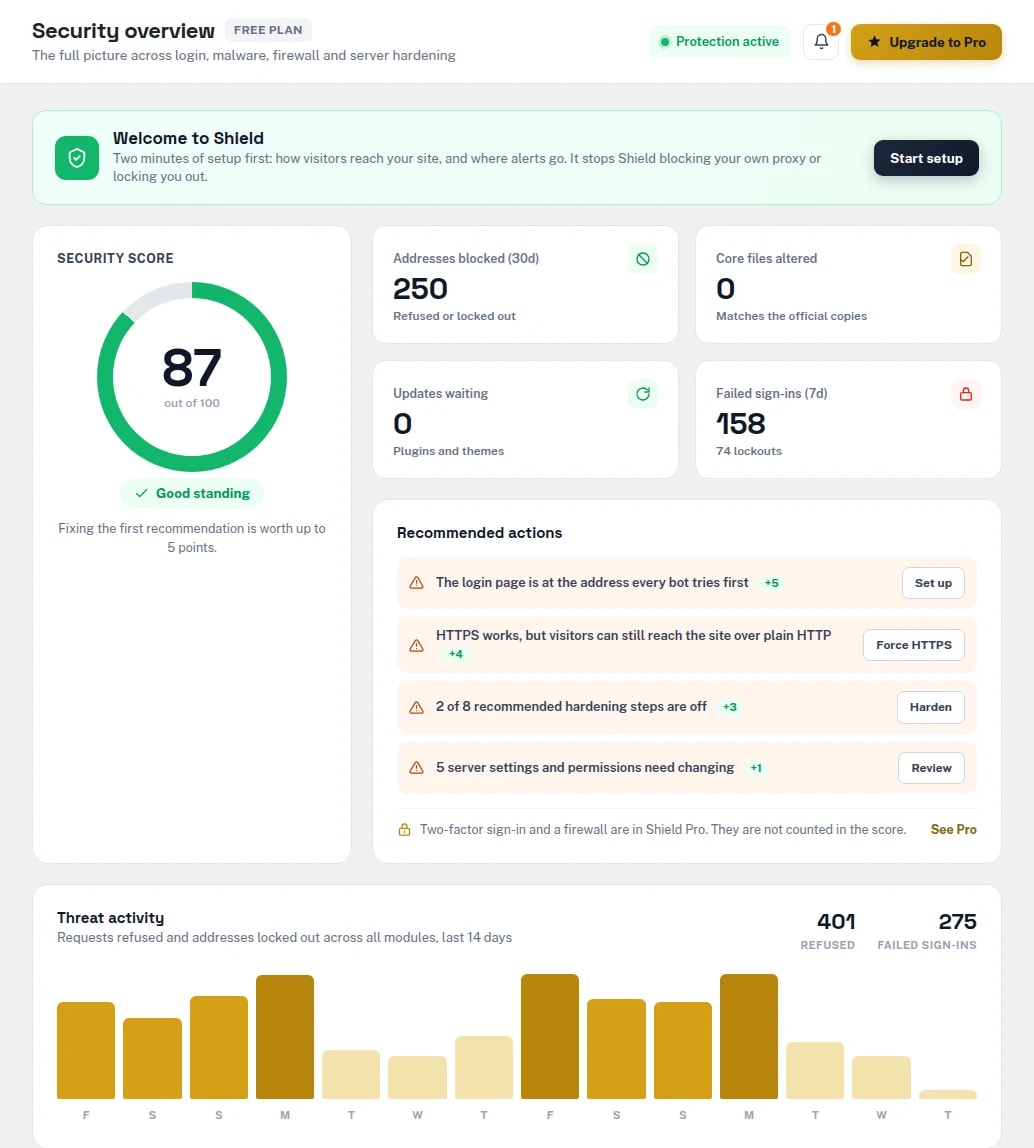Click the score value 87
This screenshot has height=1148, width=1034.
(x=192, y=368)
